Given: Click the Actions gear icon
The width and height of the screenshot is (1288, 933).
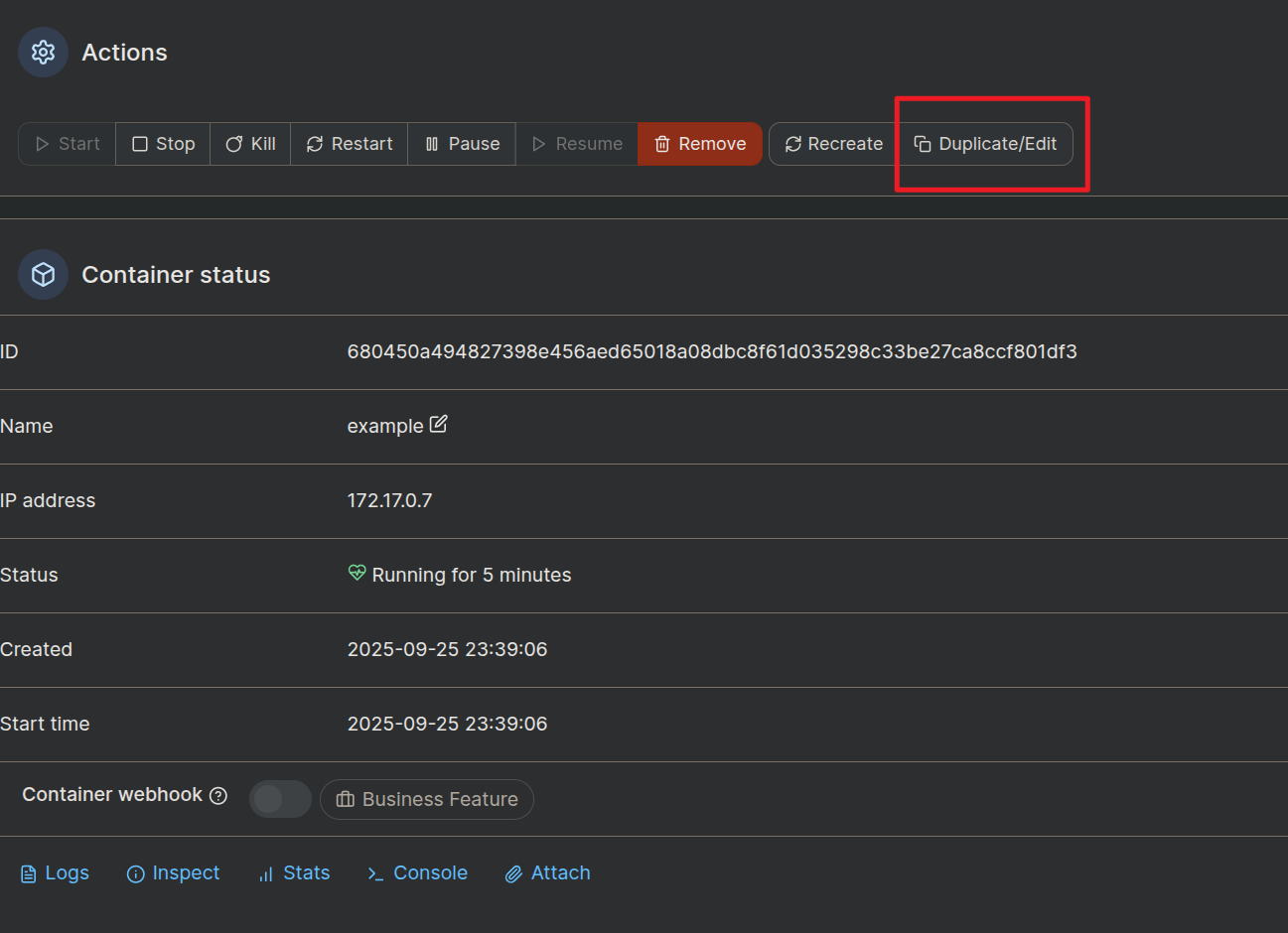Looking at the screenshot, I should 43,53.
